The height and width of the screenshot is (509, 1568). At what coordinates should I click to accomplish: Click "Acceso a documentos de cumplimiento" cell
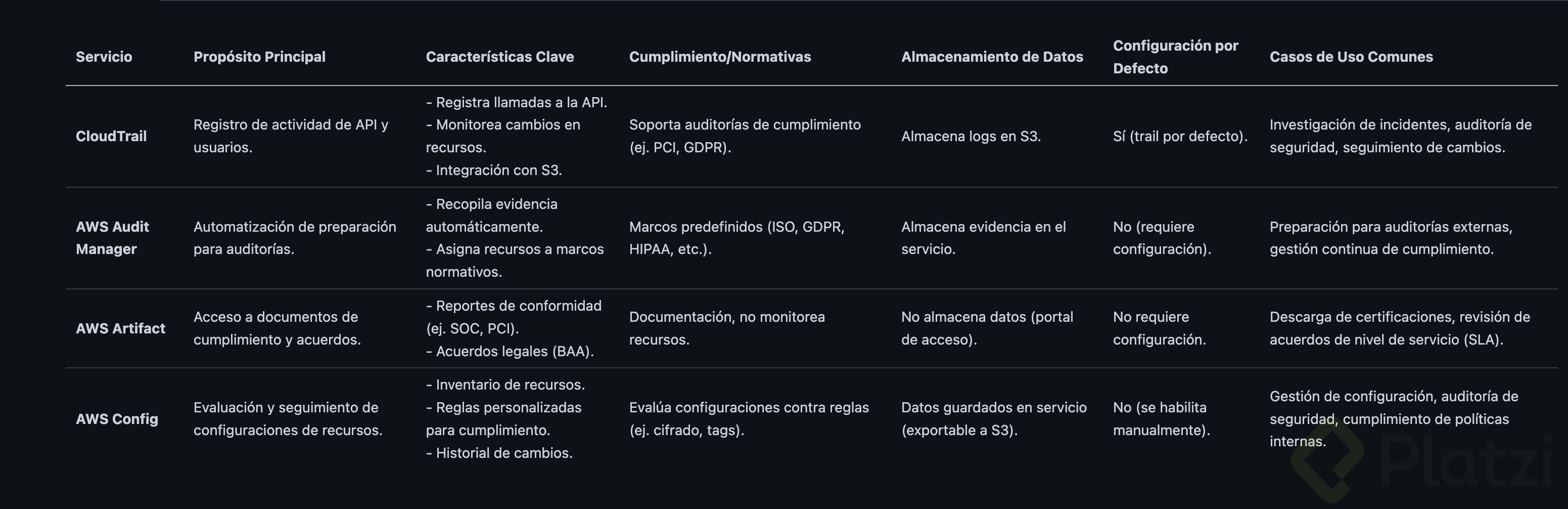(277, 328)
